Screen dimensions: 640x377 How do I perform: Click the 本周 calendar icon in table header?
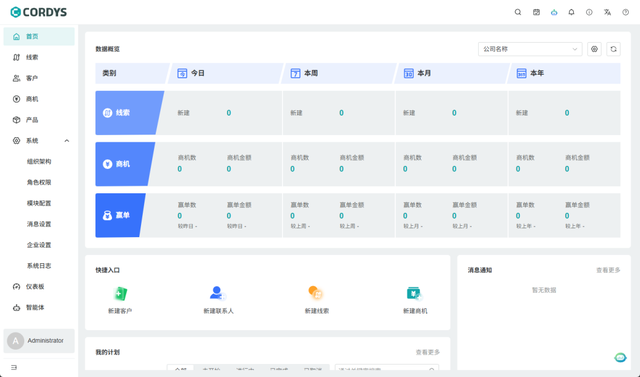coord(295,73)
